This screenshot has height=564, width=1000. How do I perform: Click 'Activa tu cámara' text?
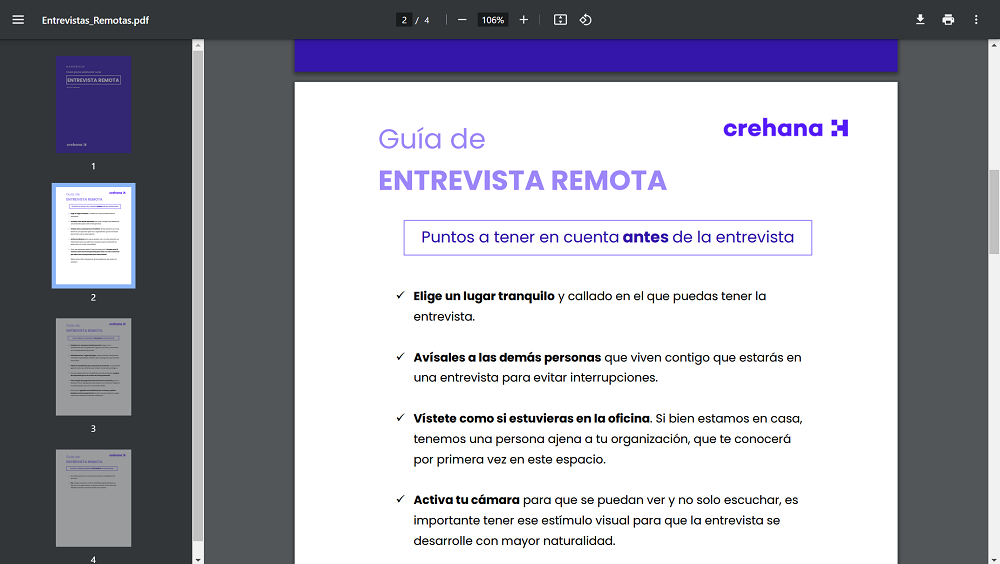[466, 500]
